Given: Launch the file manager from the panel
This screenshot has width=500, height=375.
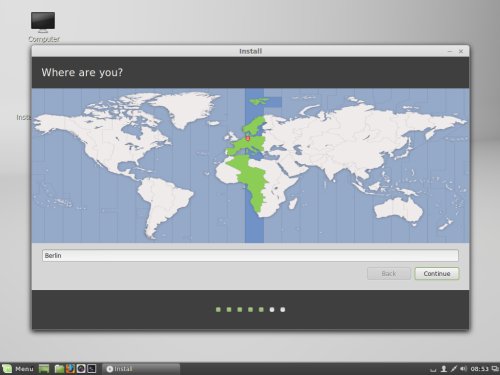Looking at the screenshot, I should tap(59, 369).
